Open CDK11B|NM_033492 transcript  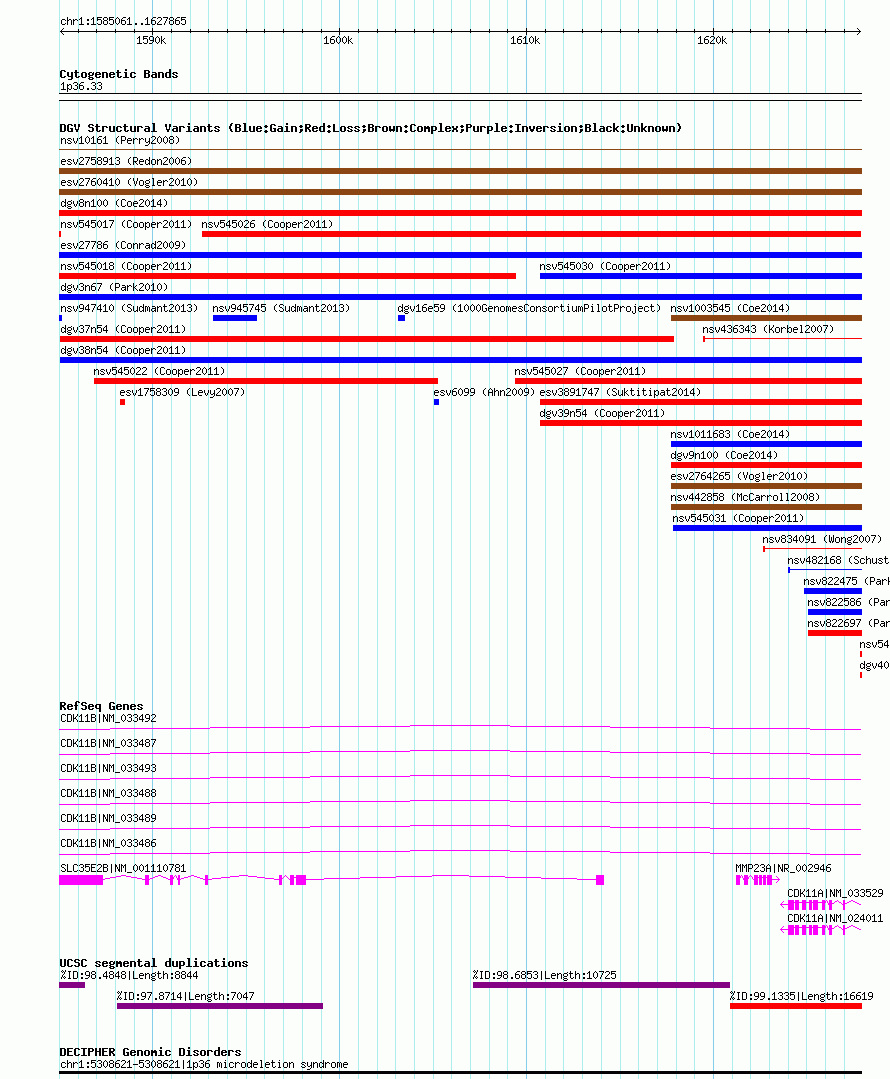pos(460,727)
